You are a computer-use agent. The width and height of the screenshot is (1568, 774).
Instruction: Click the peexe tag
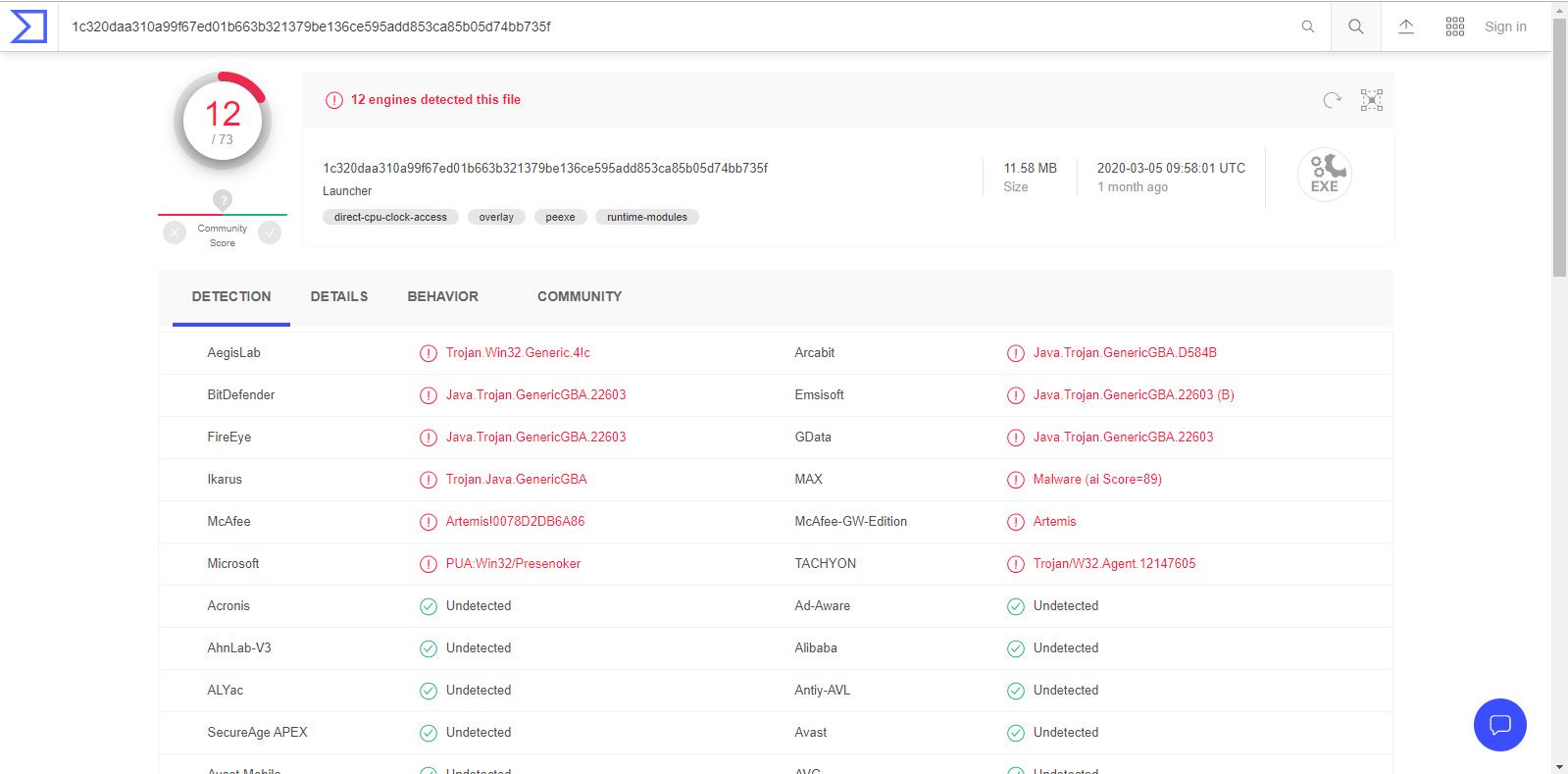click(560, 217)
